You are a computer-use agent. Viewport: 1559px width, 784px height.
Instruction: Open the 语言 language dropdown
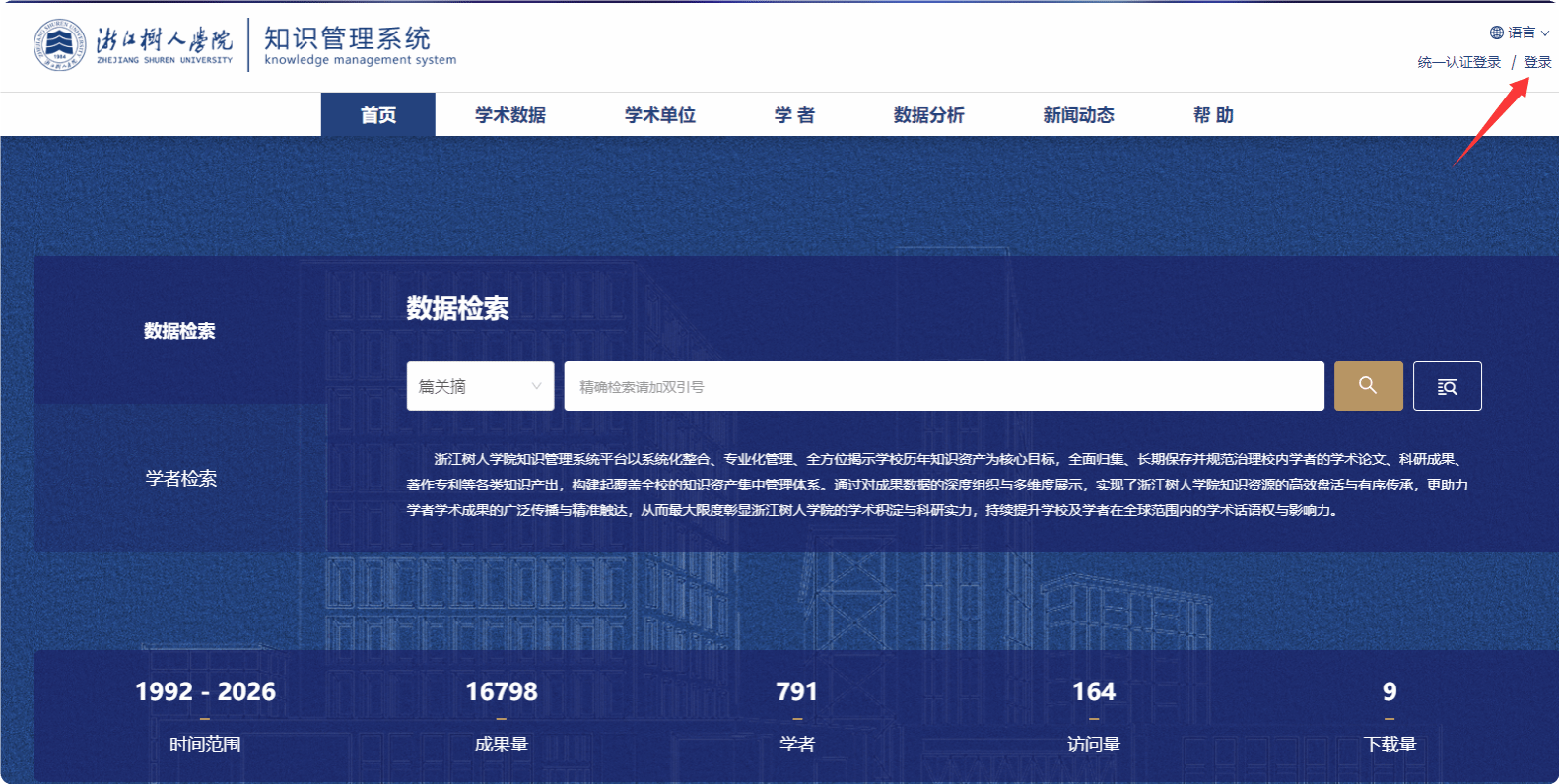click(x=1520, y=33)
